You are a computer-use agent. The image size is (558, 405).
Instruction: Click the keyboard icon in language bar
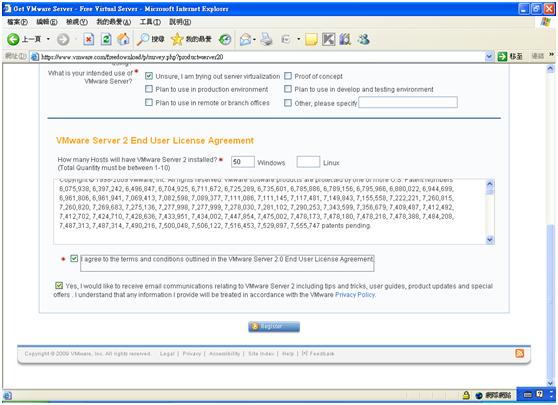click(528, 394)
